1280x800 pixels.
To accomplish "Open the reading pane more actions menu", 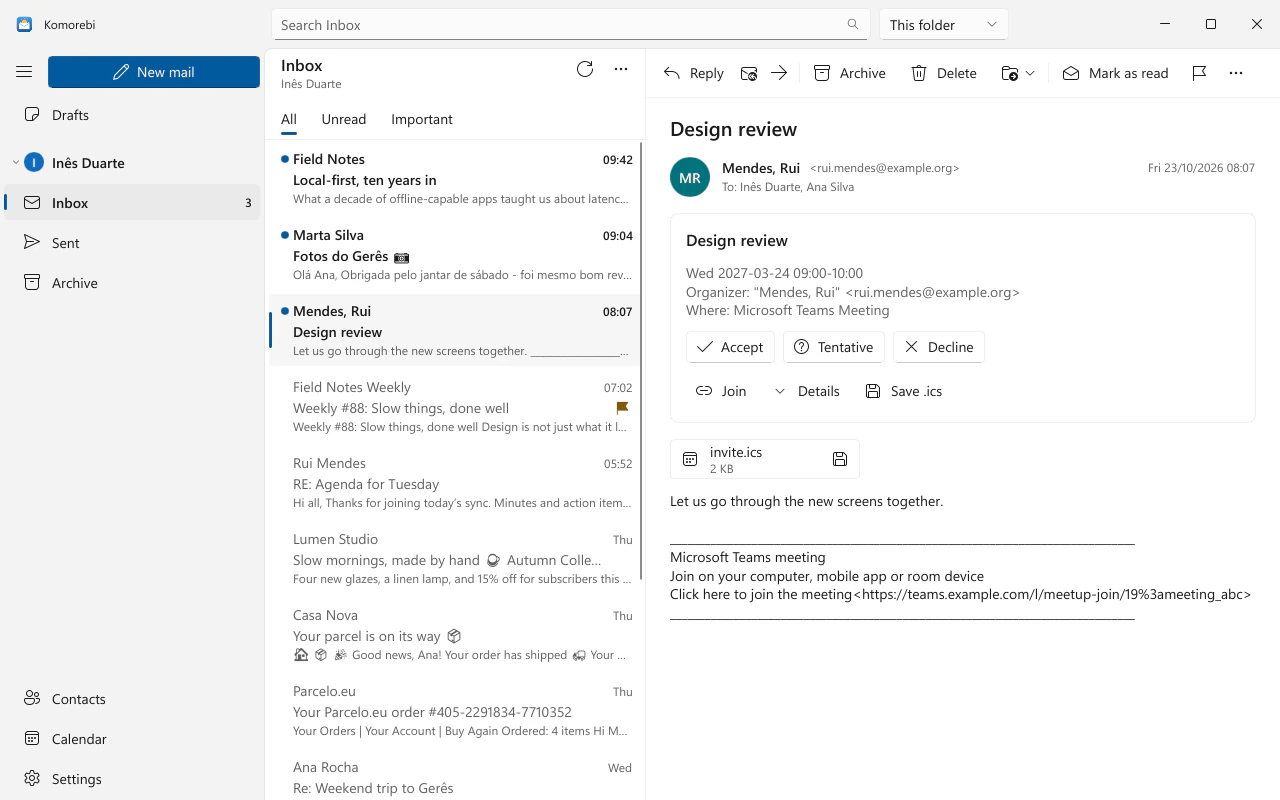I will [1236, 73].
